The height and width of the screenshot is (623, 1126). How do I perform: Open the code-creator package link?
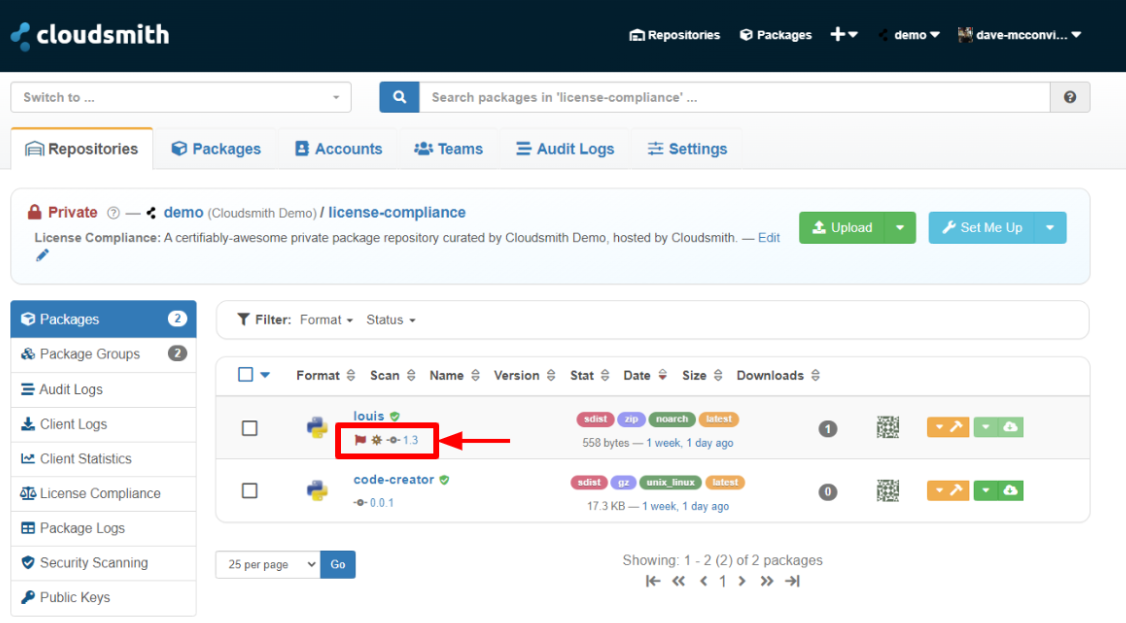point(394,479)
